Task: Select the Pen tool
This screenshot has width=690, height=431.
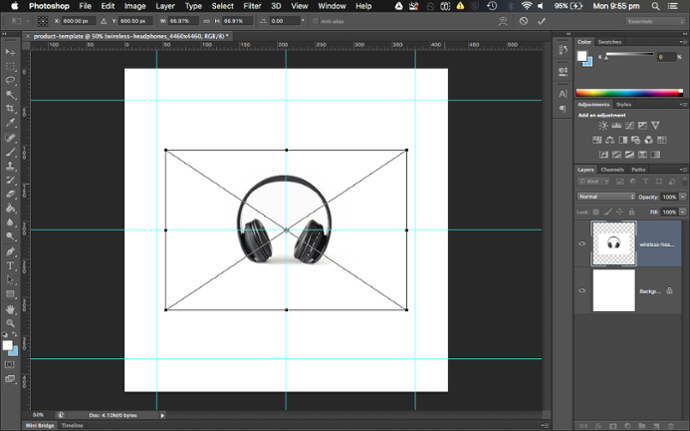Action: coord(10,252)
